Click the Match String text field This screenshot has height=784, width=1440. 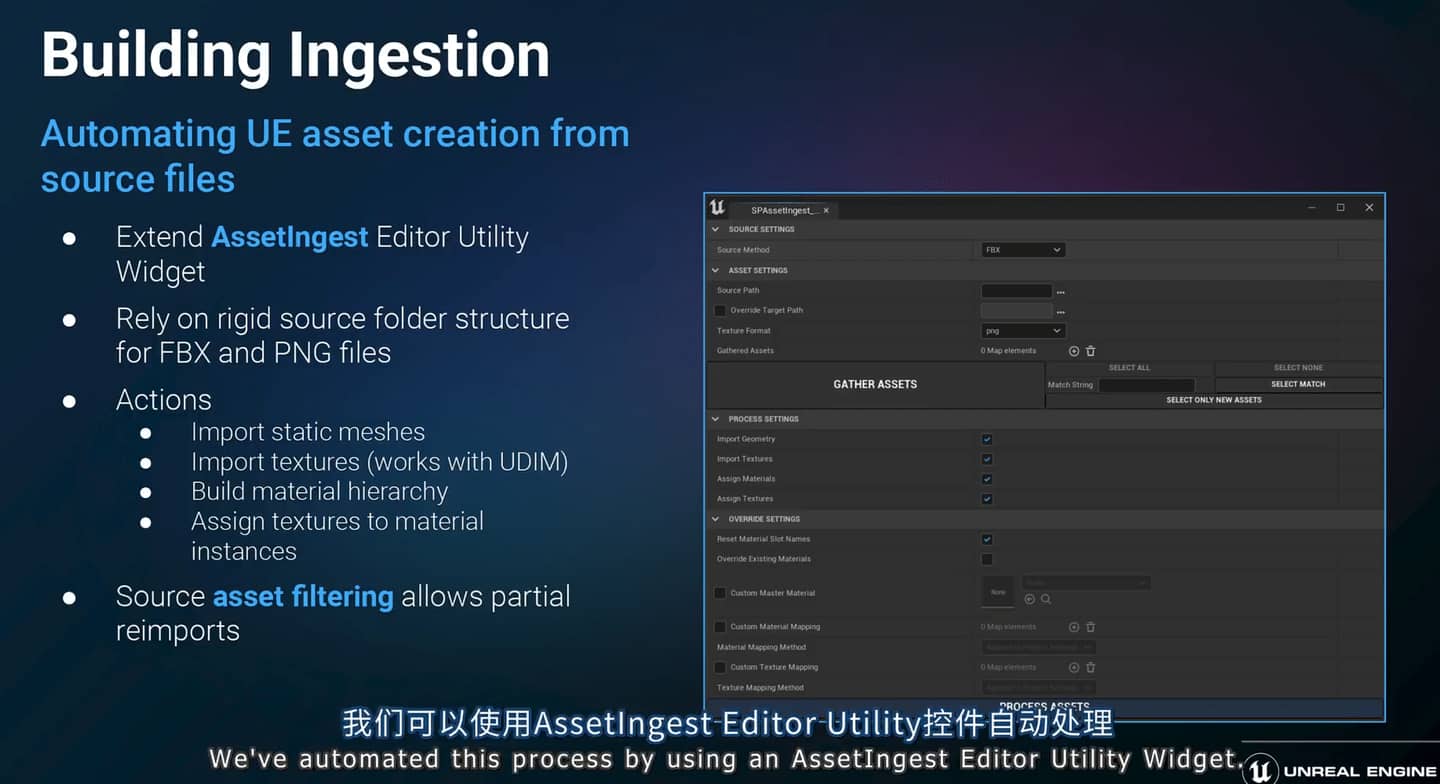point(1146,385)
